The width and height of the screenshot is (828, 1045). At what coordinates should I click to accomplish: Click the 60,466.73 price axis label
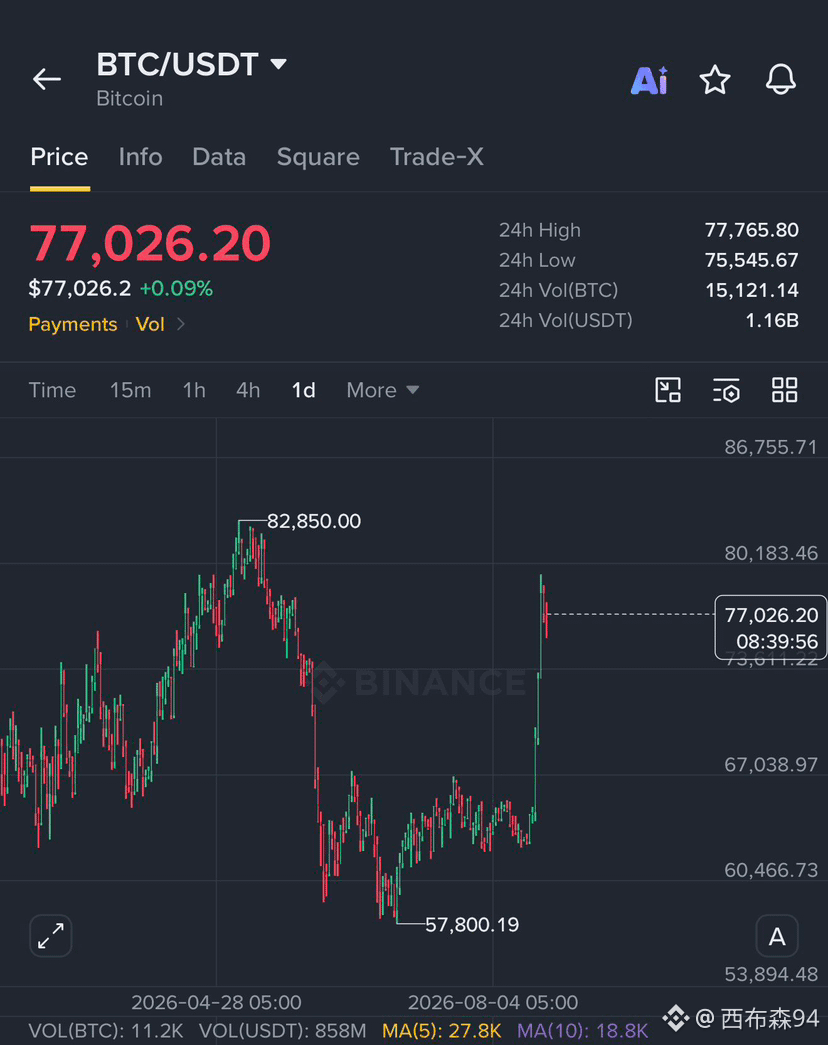tap(771, 870)
